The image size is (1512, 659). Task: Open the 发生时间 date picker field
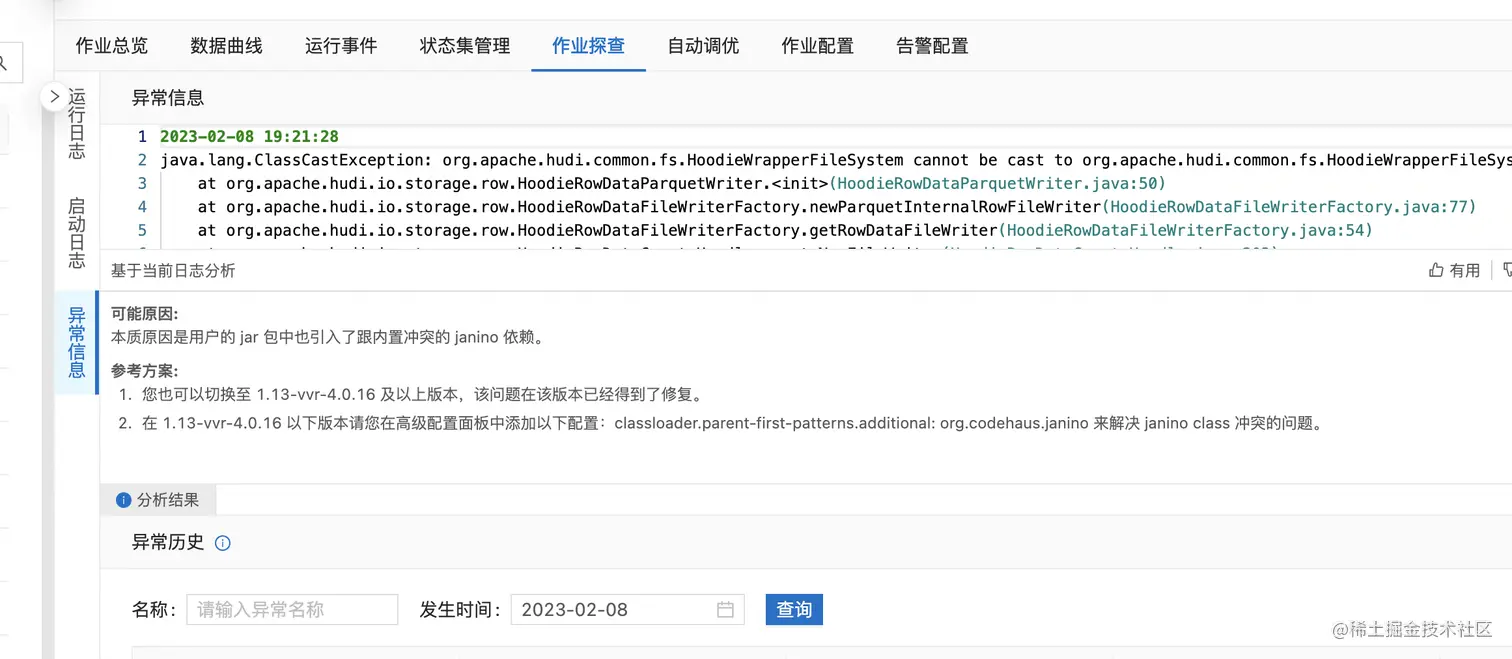(627, 609)
